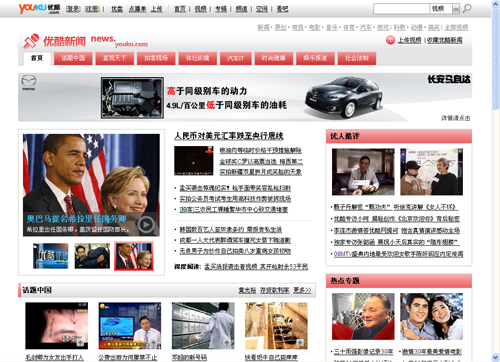This screenshot has width=500, height=362.
Task: Play the Obama and Hillary featured video
Action: 146,225
